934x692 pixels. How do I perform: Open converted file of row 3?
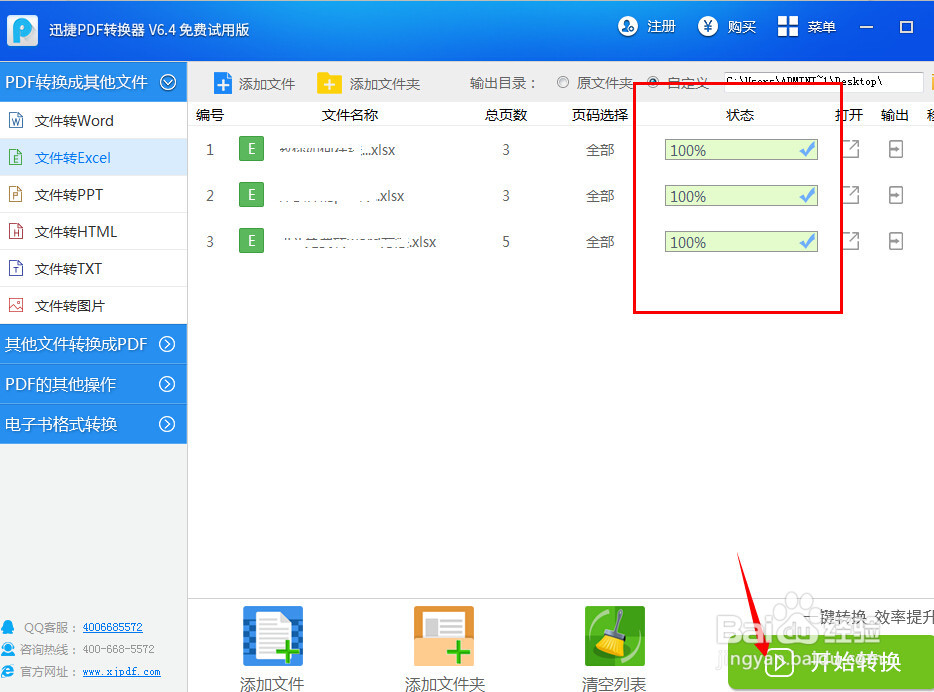point(851,241)
